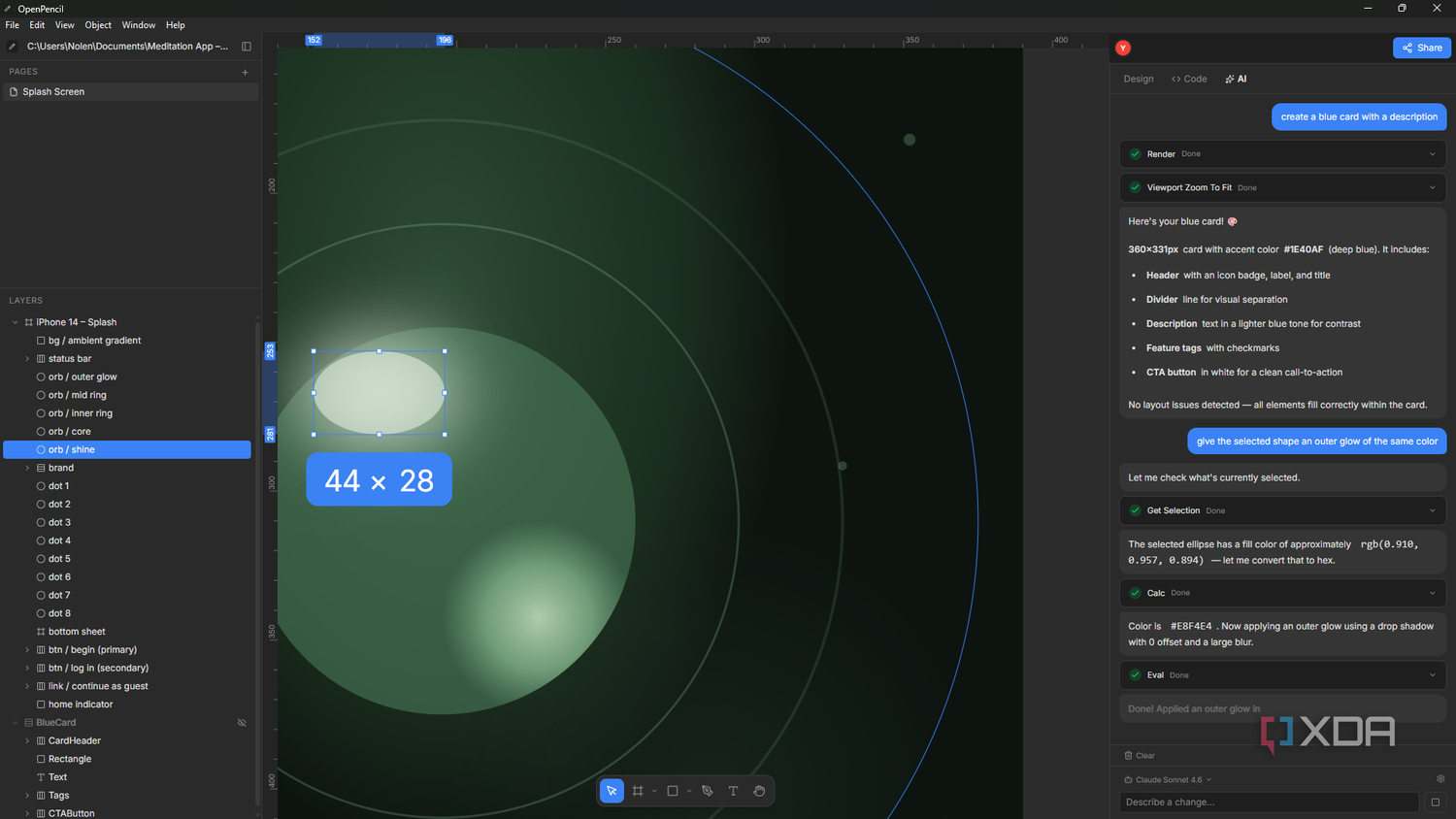The width and height of the screenshot is (1456, 819).
Task: Select the Splash Screen page
Action: (x=130, y=92)
